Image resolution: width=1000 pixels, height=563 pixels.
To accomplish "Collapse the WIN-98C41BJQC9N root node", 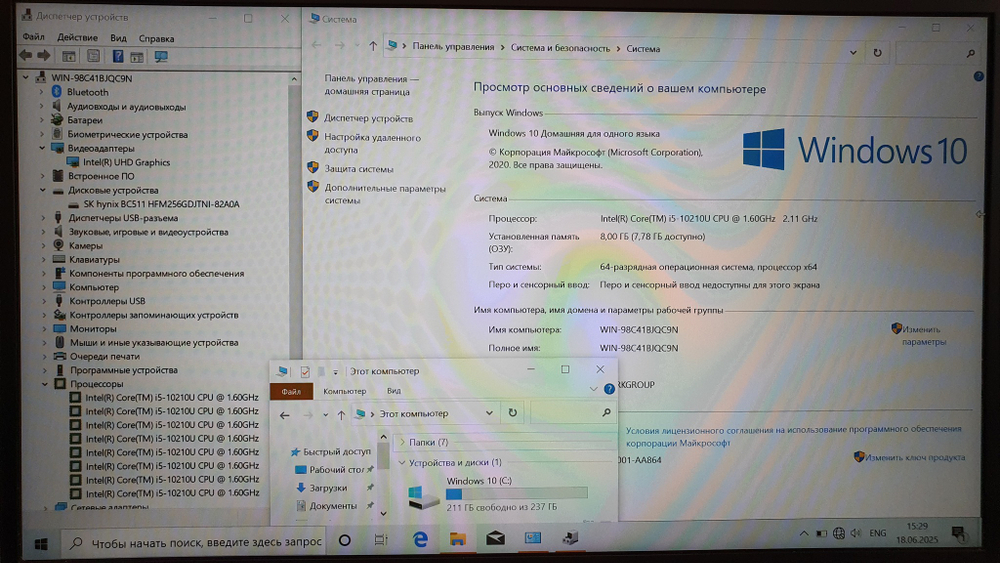I will [x=26, y=78].
